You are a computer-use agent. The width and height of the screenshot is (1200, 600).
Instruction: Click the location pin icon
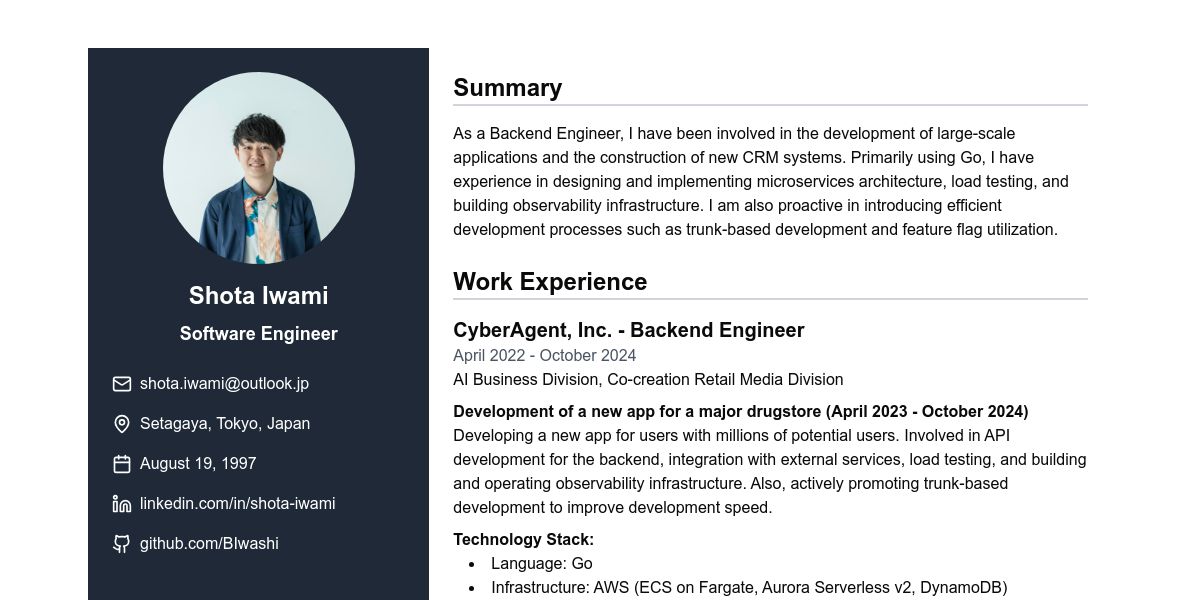(122, 424)
